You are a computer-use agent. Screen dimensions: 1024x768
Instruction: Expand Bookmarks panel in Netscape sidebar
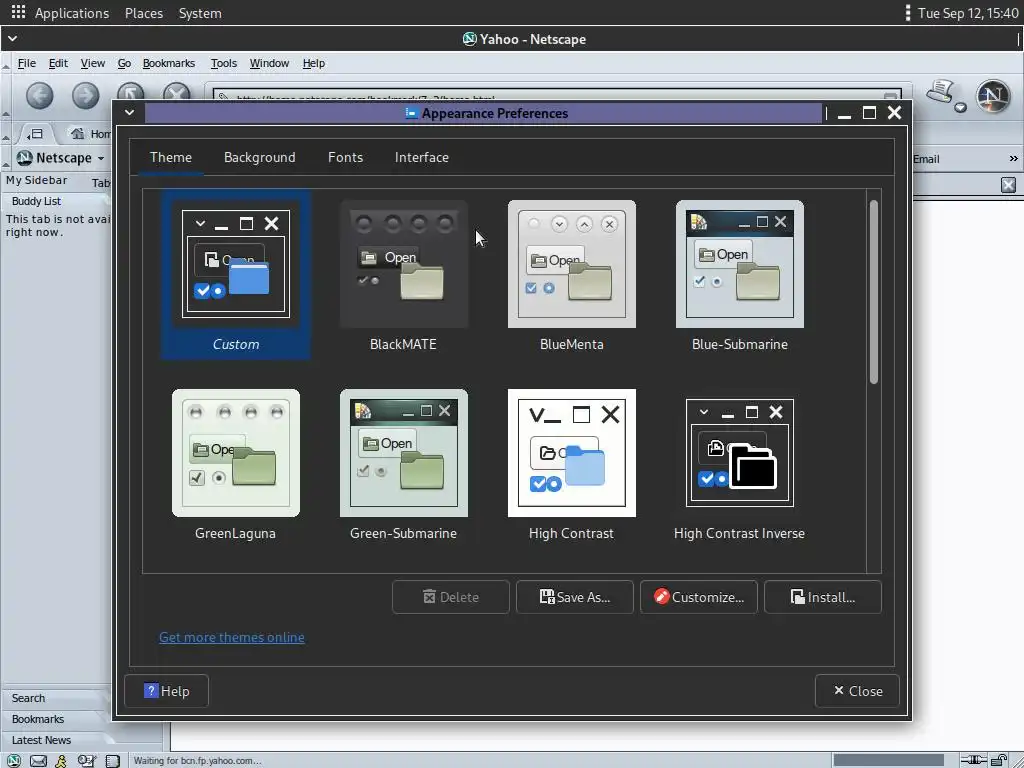point(56,719)
